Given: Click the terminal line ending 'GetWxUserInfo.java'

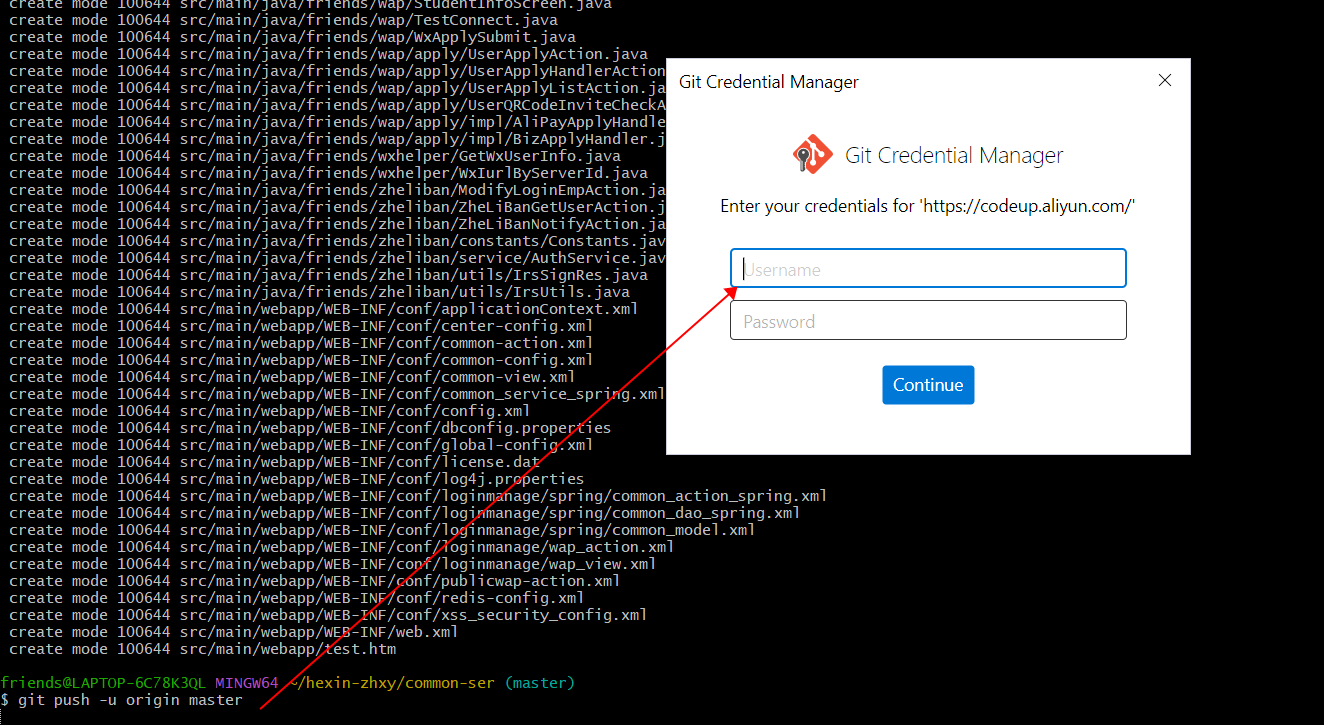Looking at the screenshot, I should coord(315,156).
